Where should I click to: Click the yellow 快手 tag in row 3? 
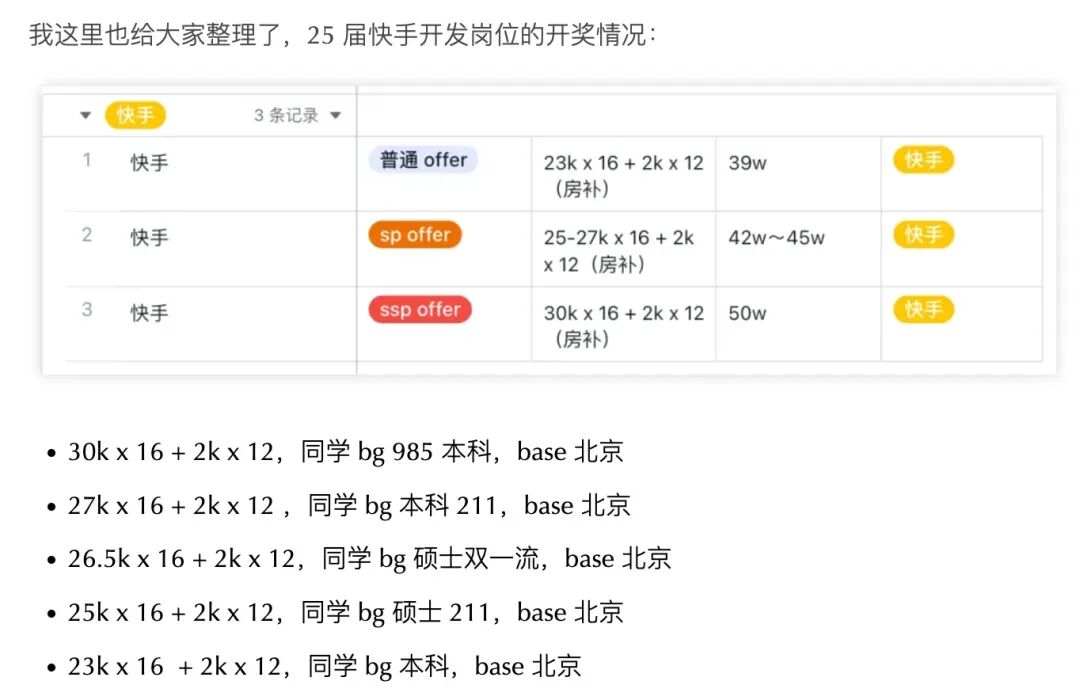click(x=922, y=309)
